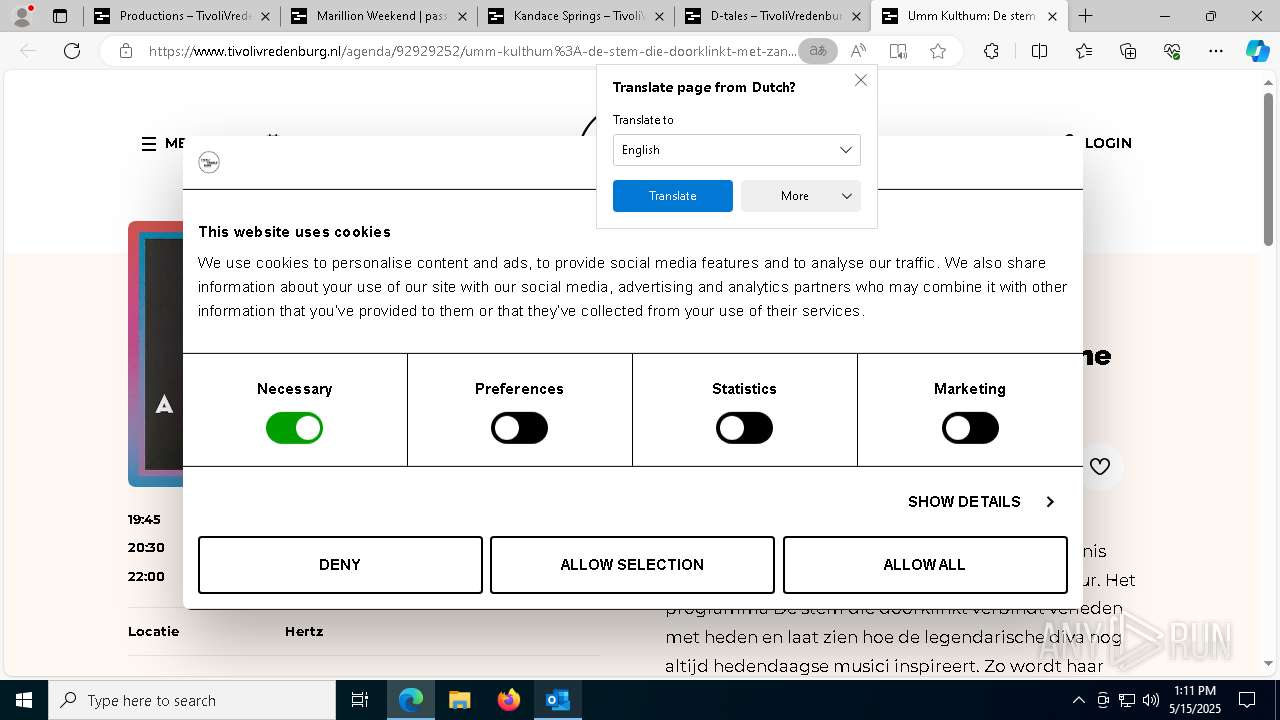Click the ALLOW SELECTION button

click(x=632, y=565)
